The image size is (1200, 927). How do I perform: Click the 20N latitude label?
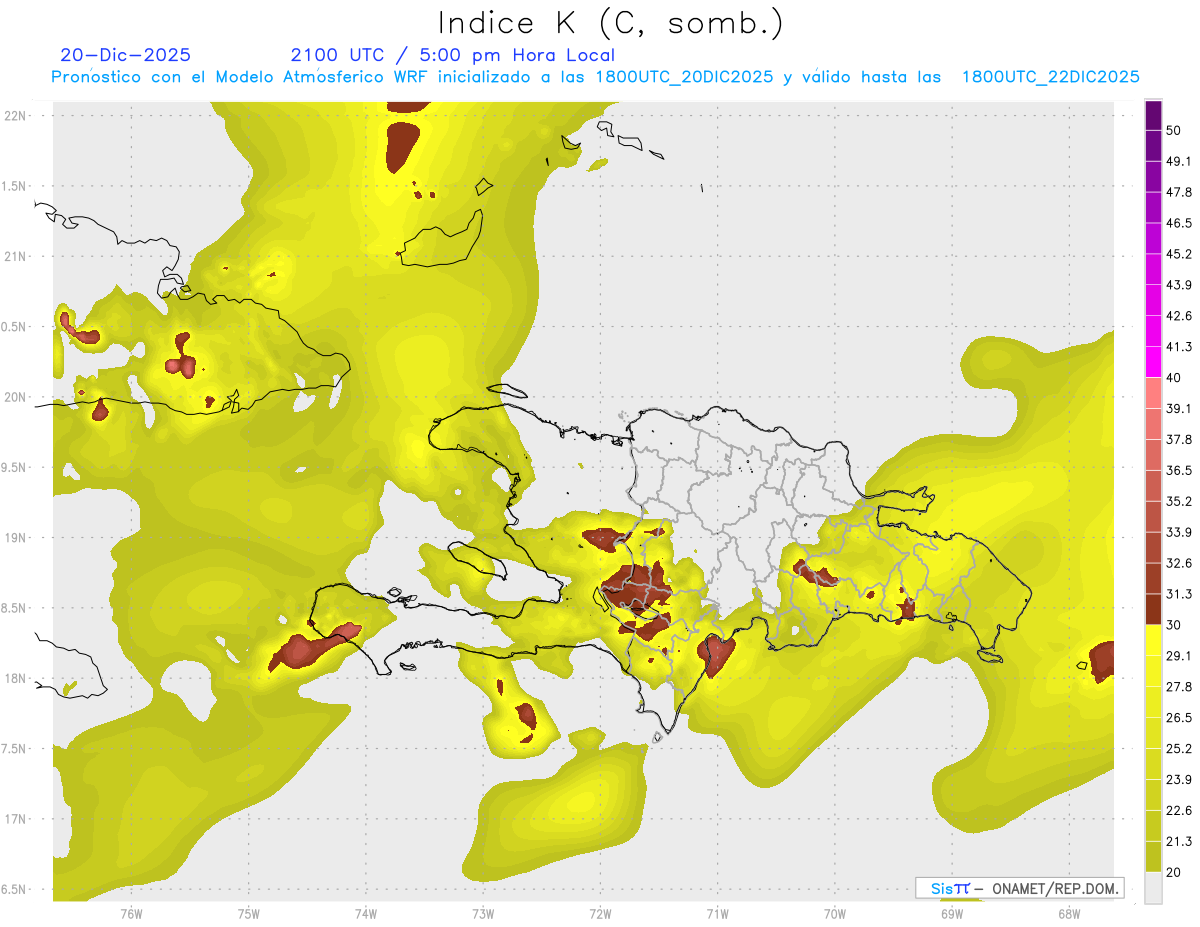pyautogui.click(x=16, y=397)
